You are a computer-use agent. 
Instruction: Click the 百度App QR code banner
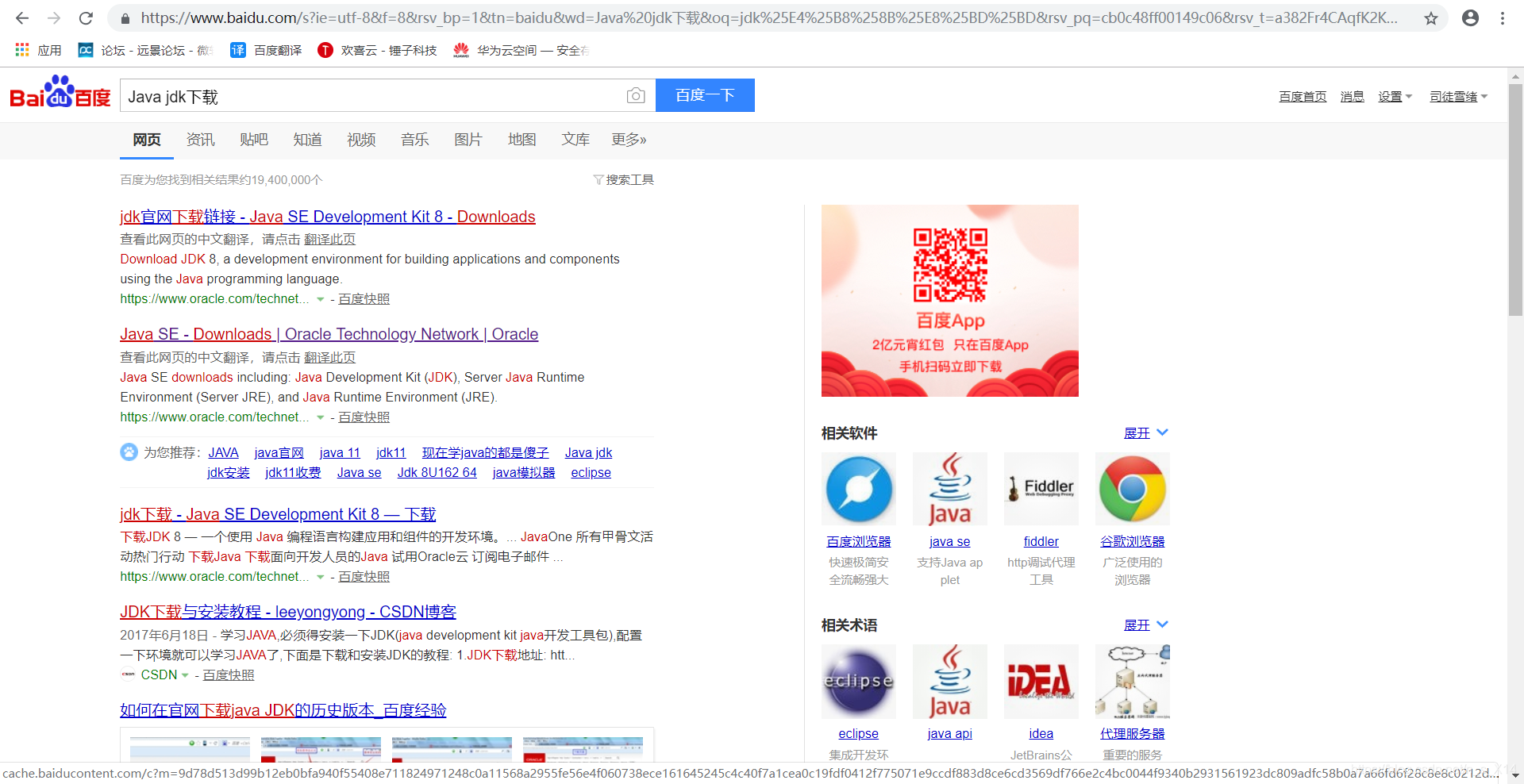coord(950,301)
